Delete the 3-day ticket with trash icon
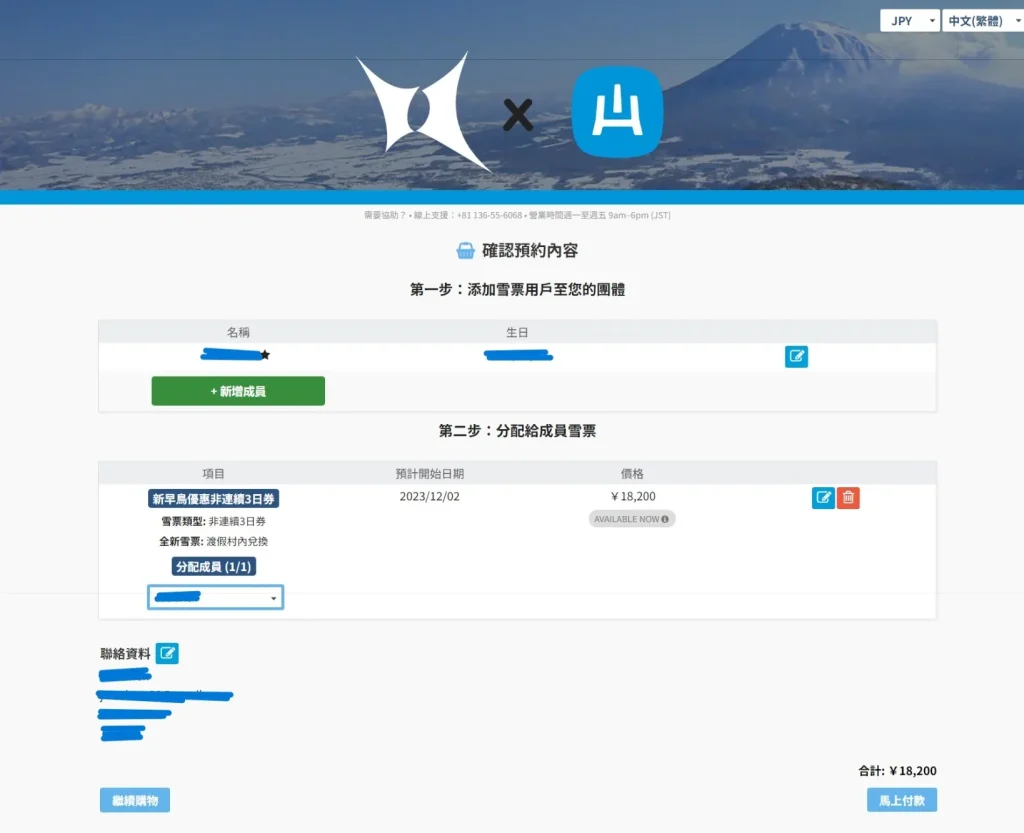Screen dimensions: 1024x833 click(x=848, y=497)
